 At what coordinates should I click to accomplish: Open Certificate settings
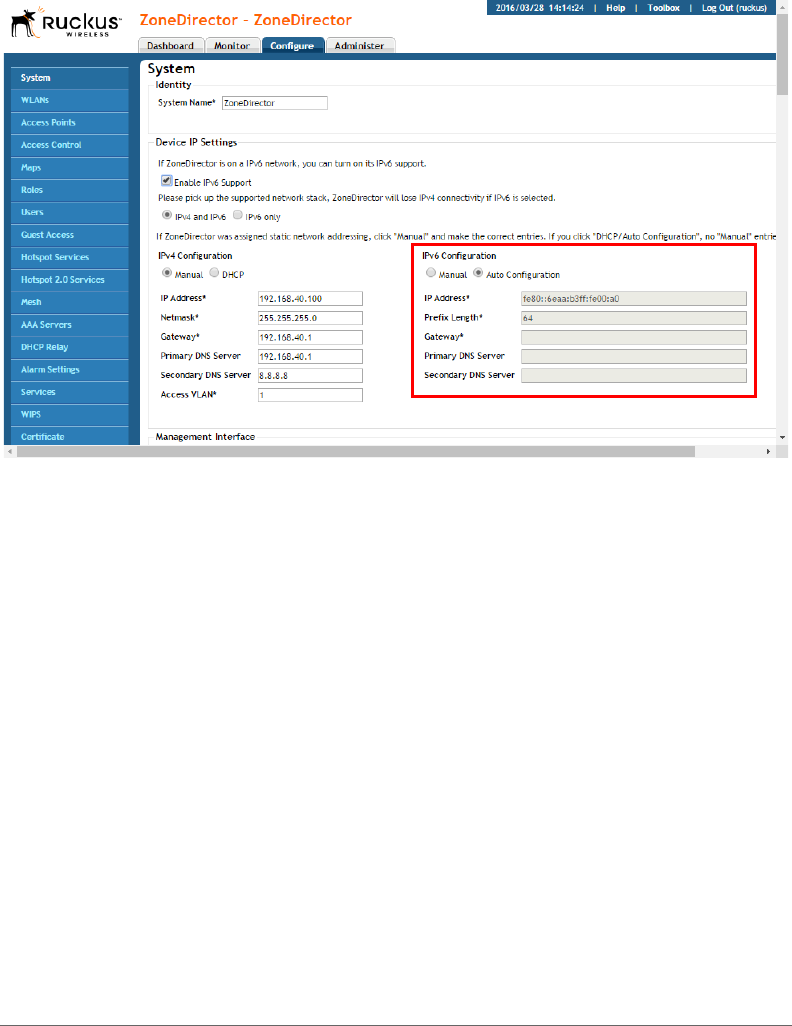point(69,436)
